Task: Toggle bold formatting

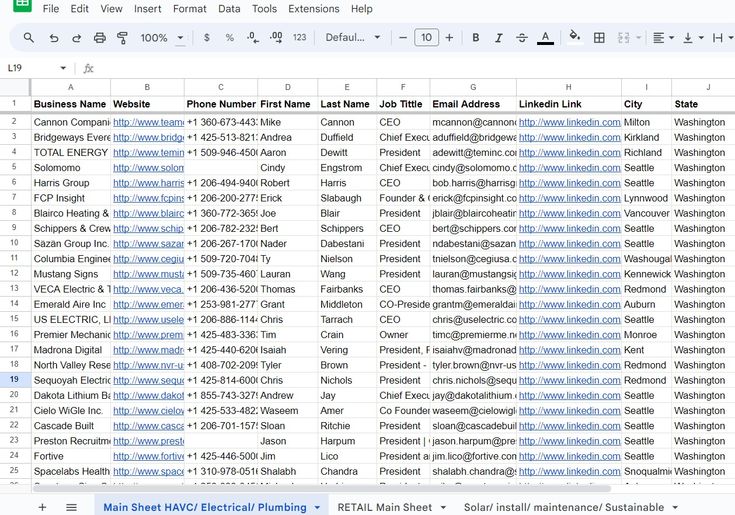Action: pyautogui.click(x=475, y=37)
